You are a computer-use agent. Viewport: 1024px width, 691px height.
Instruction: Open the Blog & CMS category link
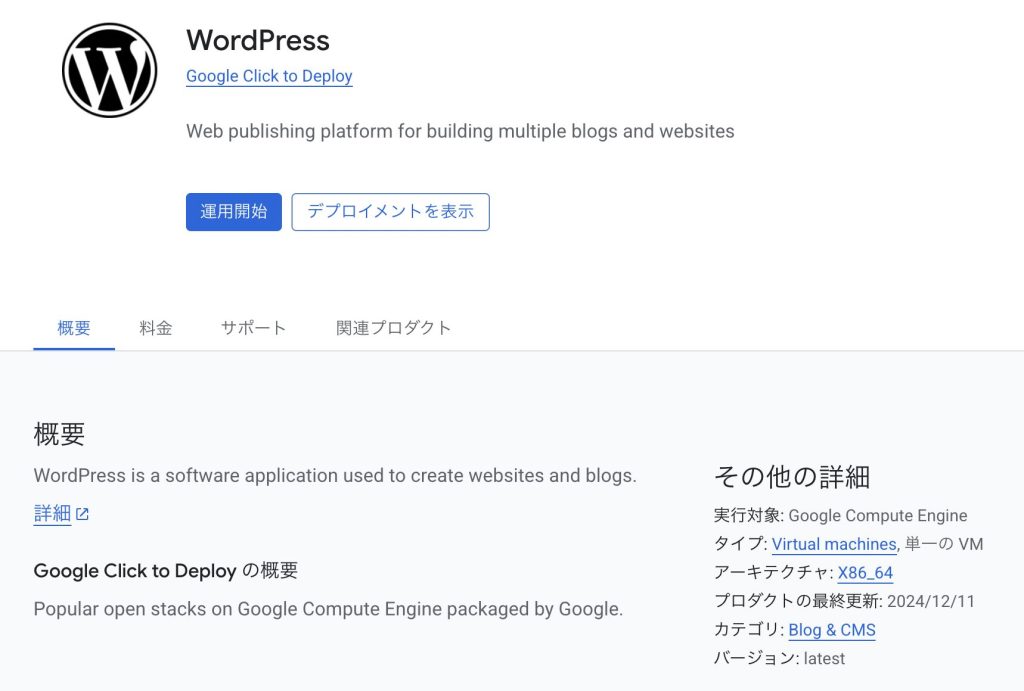[x=832, y=630]
